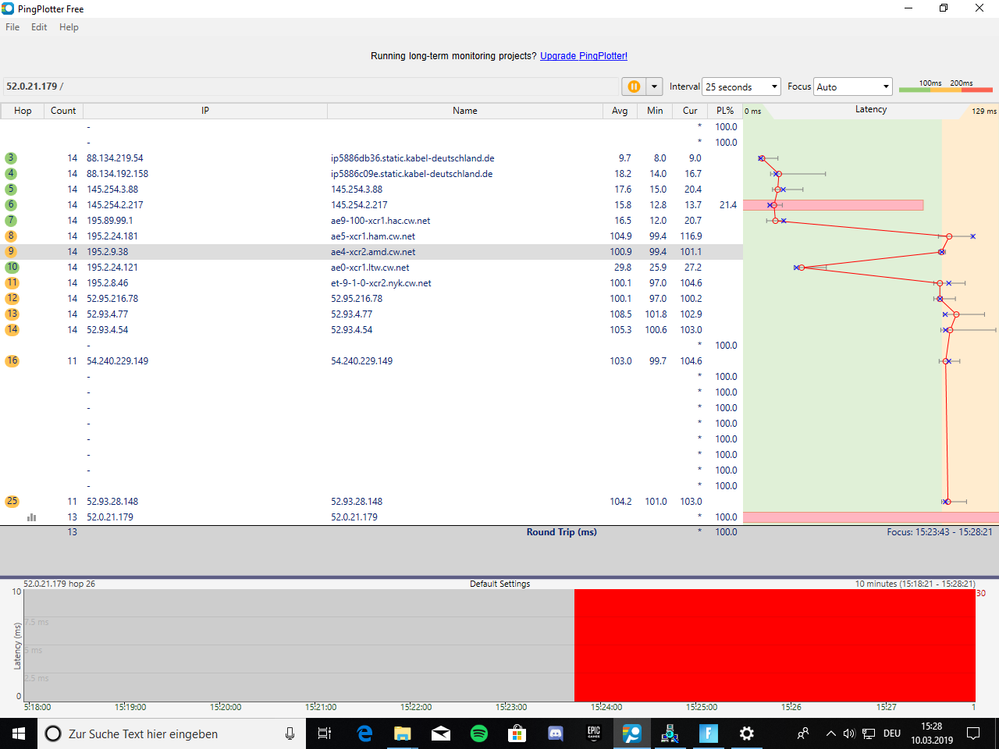
Task: Open the Help menu
Action: coord(69,27)
